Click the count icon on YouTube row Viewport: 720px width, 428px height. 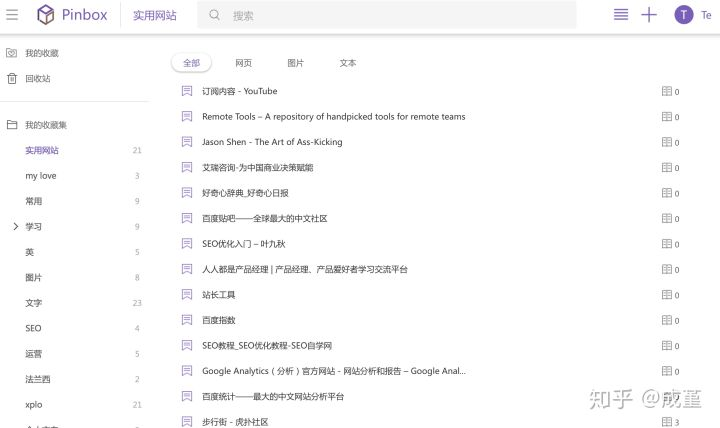coord(667,91)
